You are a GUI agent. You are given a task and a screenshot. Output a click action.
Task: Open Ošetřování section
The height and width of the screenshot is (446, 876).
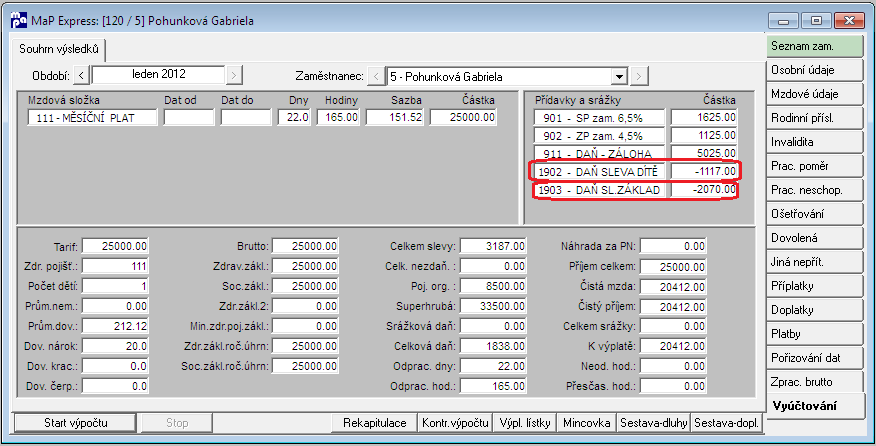[x=815, y=214]
